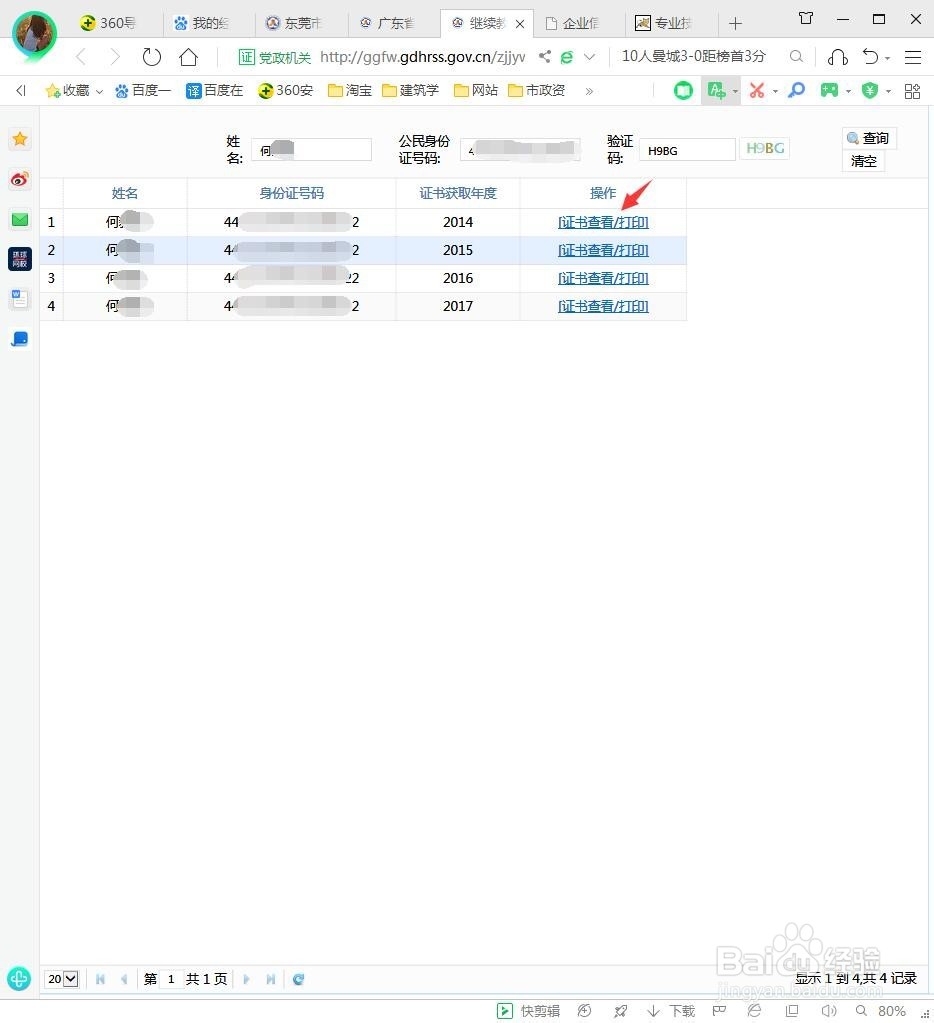The width and height of the screenshot is (934, 1023).
Task: Open the 市政资 bookmark folder
Action: 536,91
